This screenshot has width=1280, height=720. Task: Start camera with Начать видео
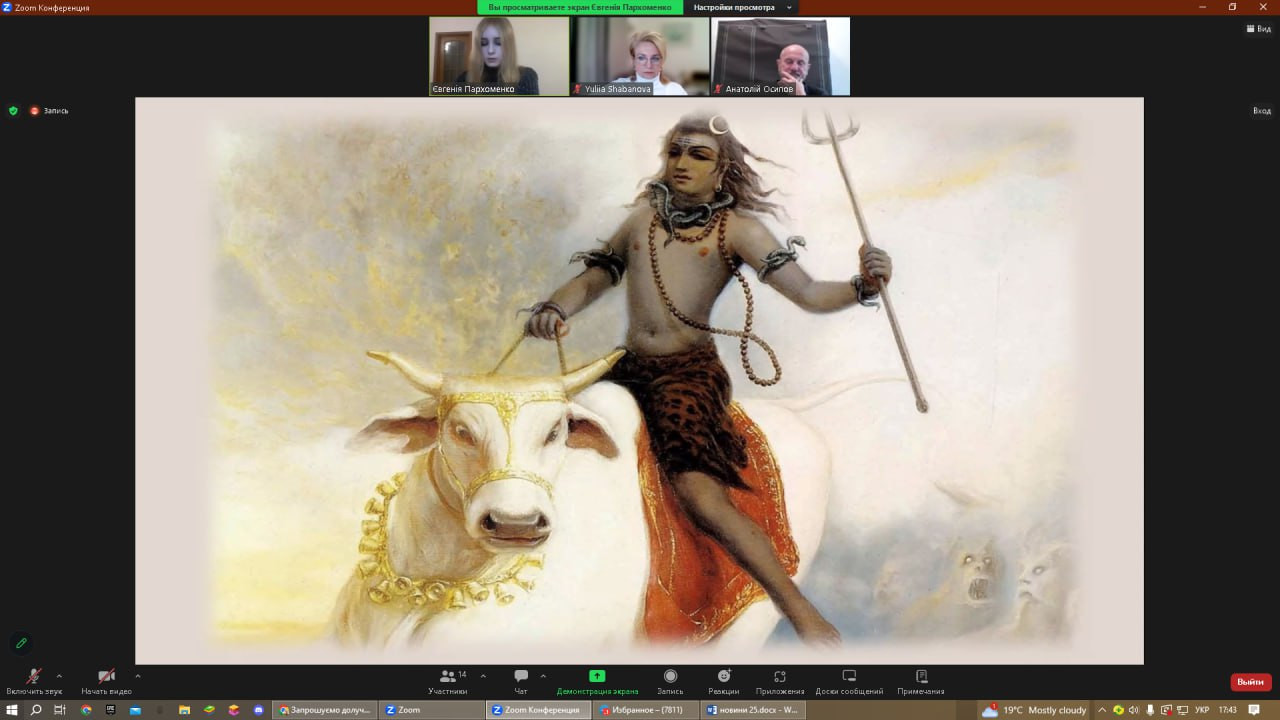pyautogui.click(x=106, y=677)
